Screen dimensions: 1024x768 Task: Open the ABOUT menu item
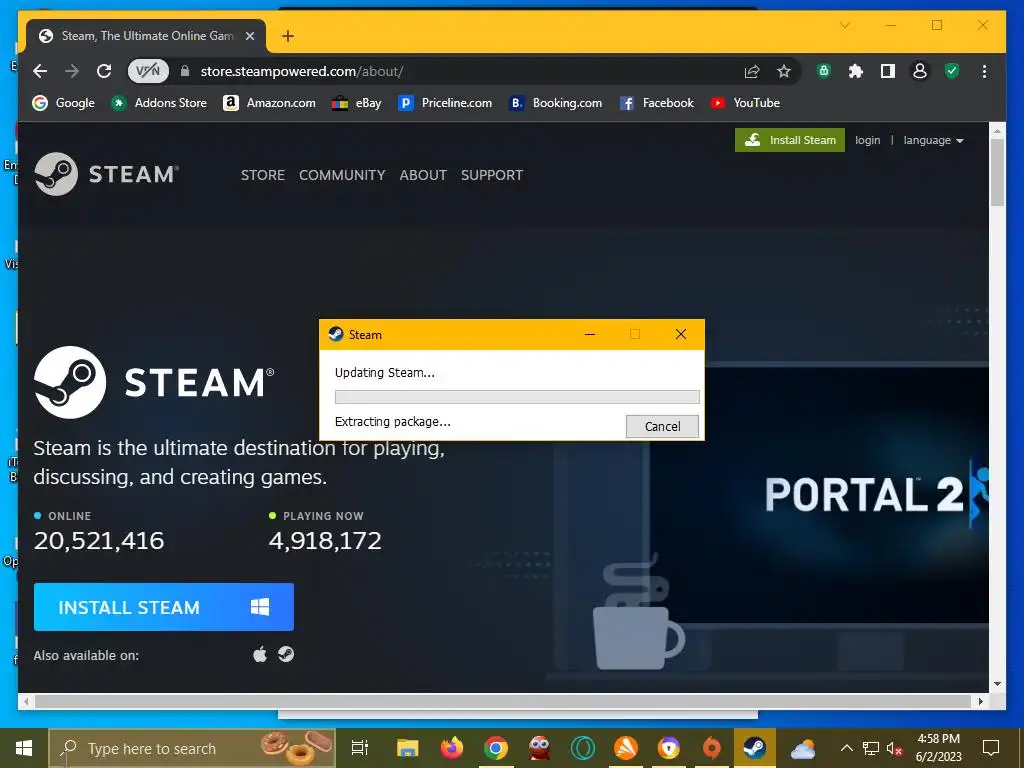tap(423, 175)
